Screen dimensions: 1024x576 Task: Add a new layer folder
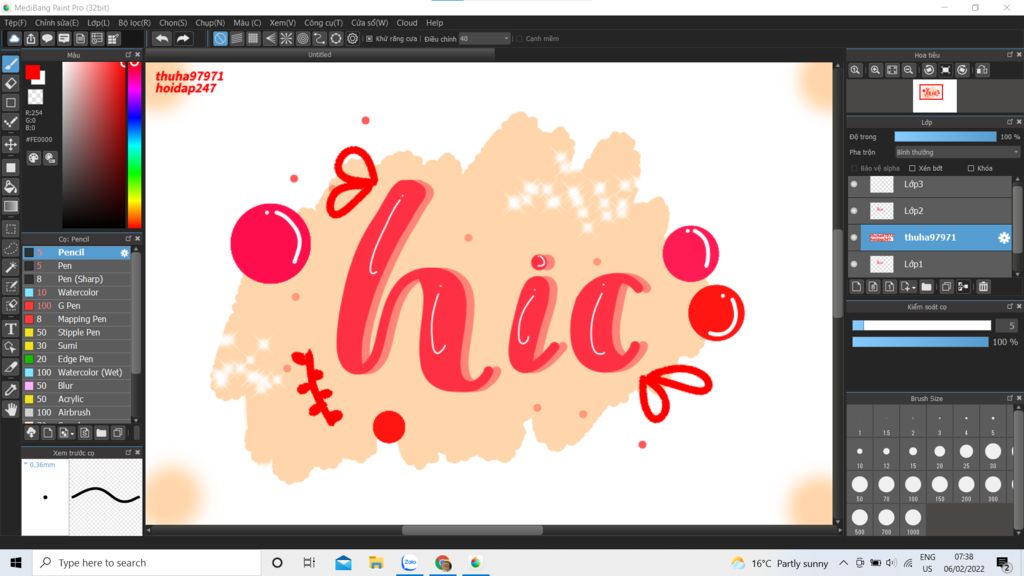click(926, 287)
